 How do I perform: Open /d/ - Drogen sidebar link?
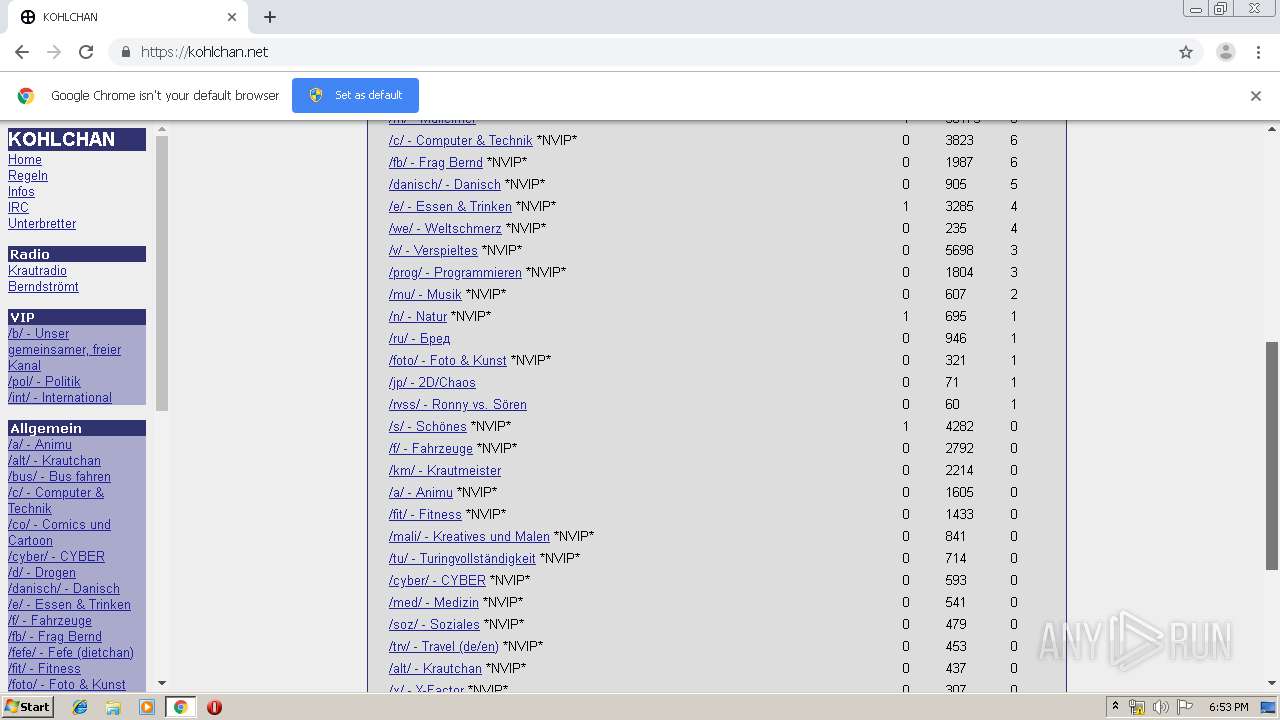[x=42, y=573]
